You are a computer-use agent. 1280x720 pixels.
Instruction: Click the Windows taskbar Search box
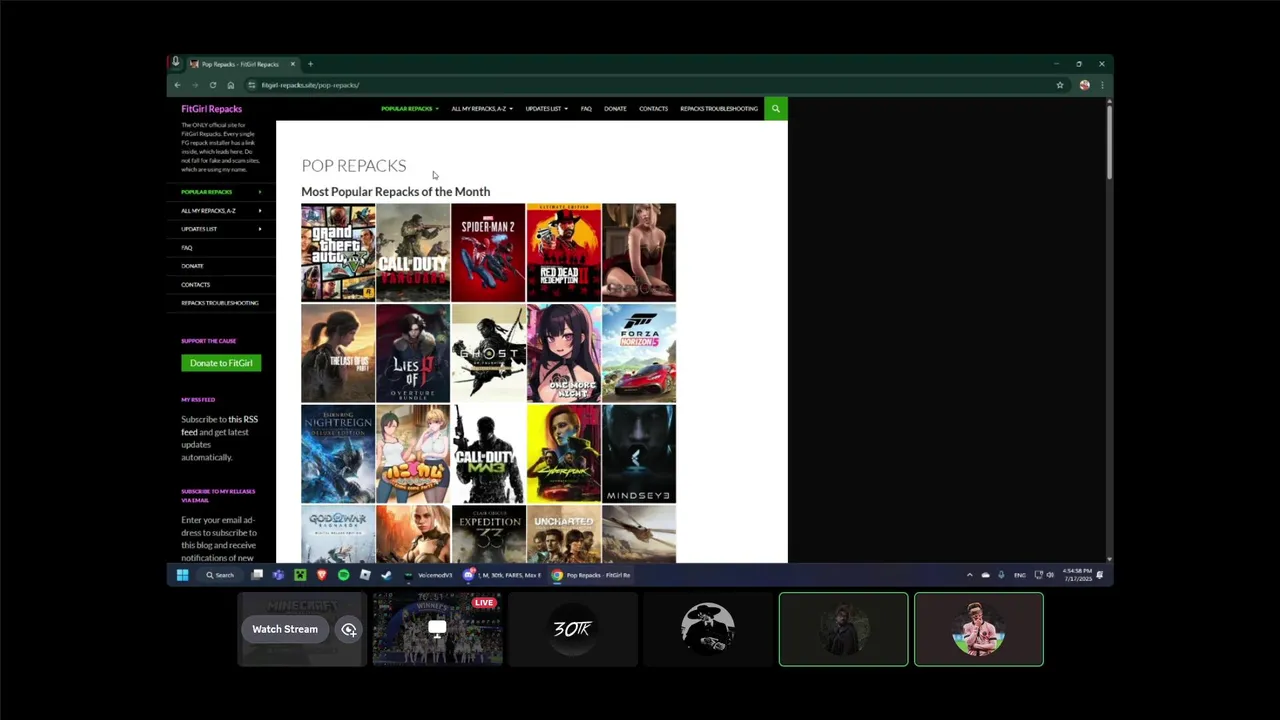(220, 575)
